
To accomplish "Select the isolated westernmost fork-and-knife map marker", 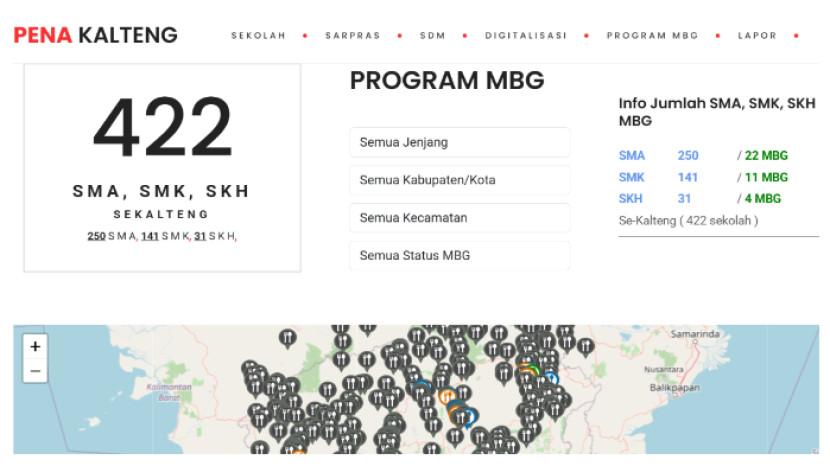I will (x=287, y=338).
